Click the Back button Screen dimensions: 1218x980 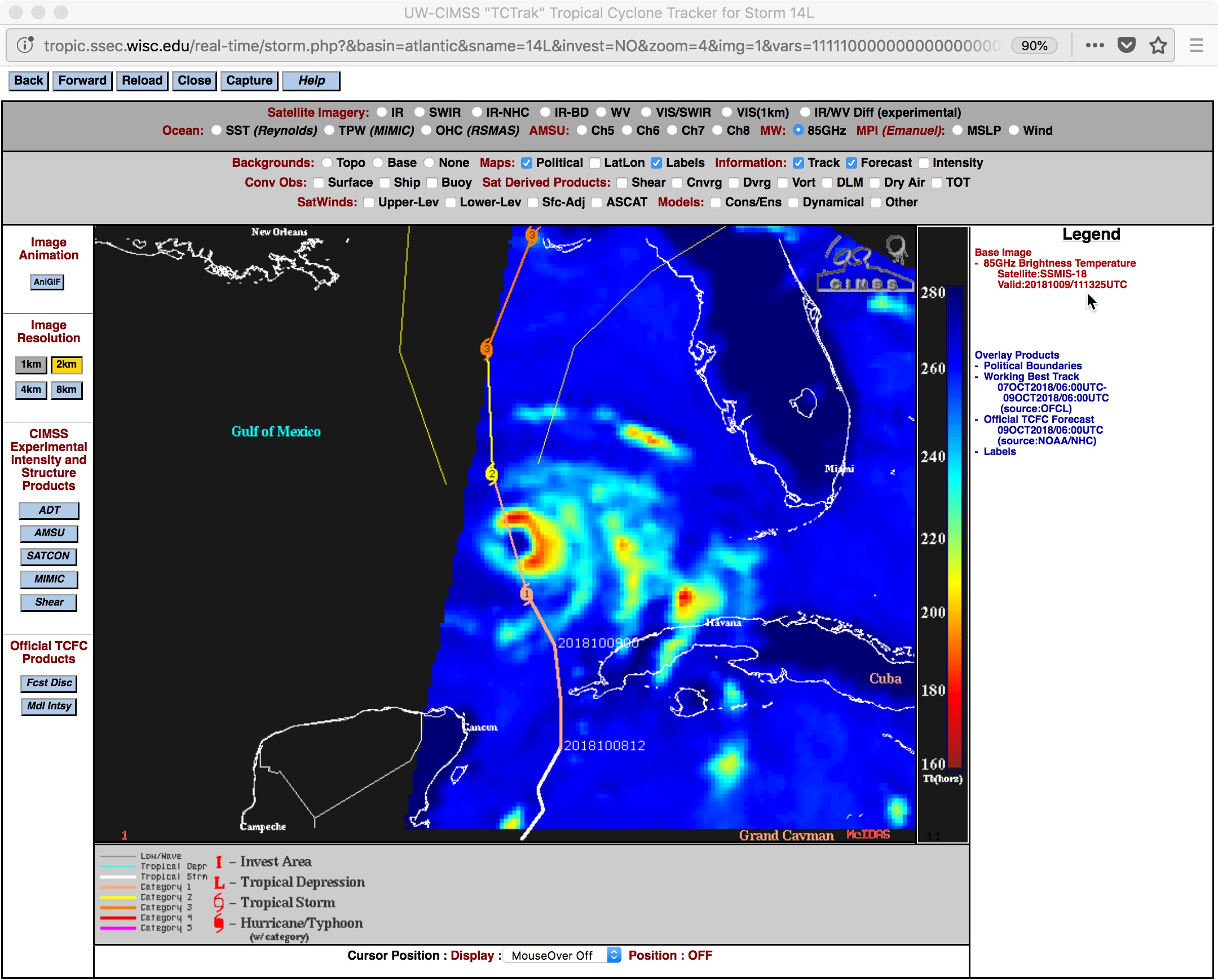(x=28, y=81)
